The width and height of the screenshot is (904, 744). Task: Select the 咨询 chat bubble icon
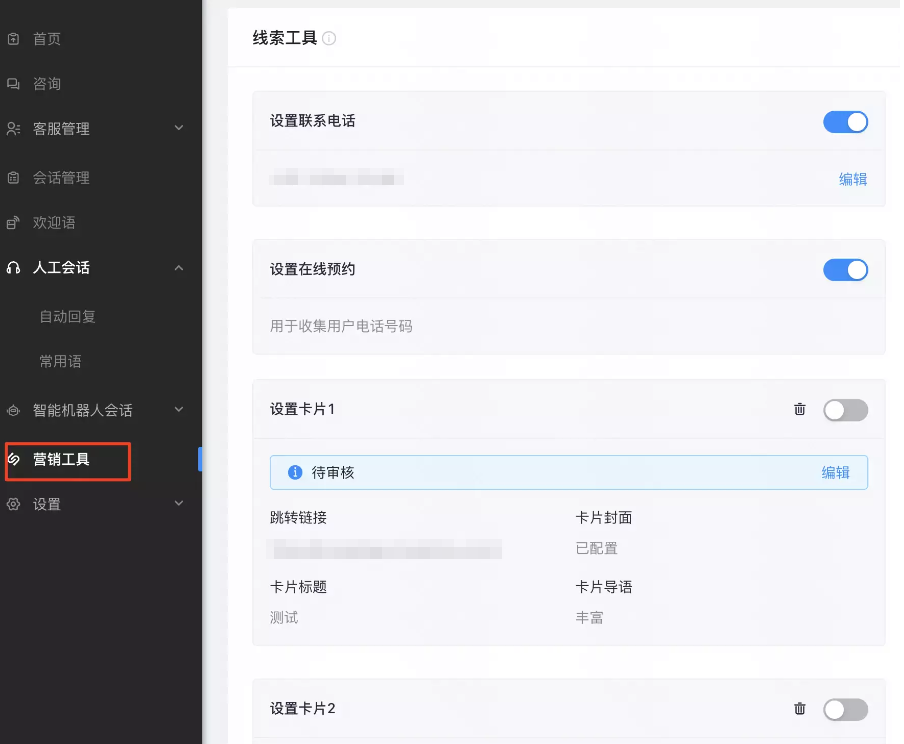pos(14,84)
